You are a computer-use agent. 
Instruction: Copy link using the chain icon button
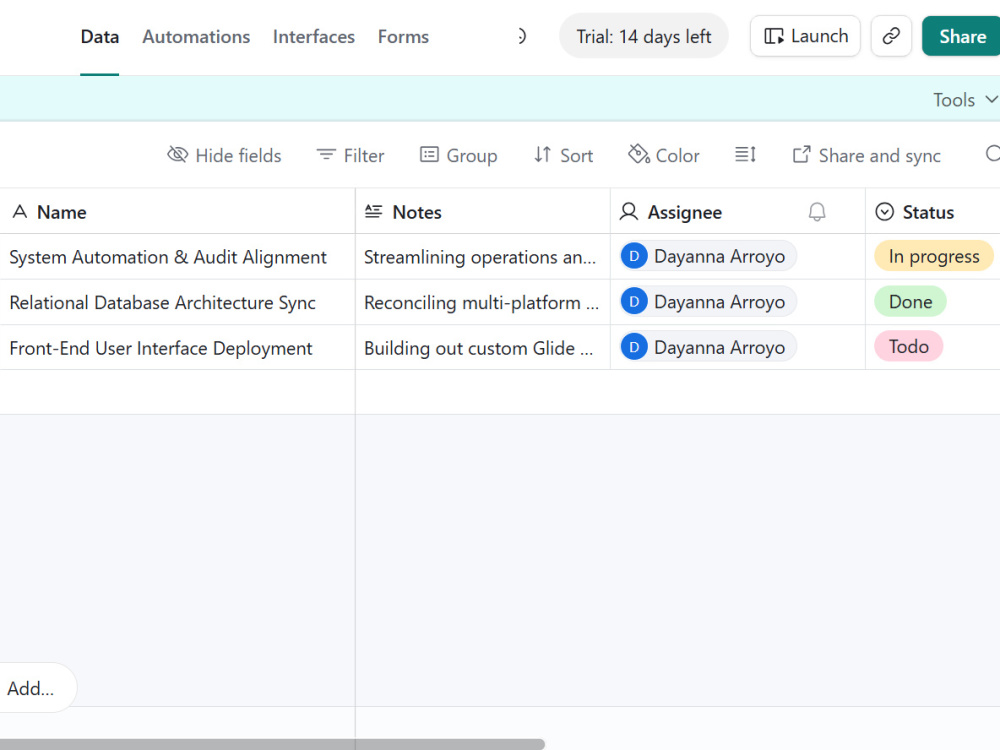[891, 36]
